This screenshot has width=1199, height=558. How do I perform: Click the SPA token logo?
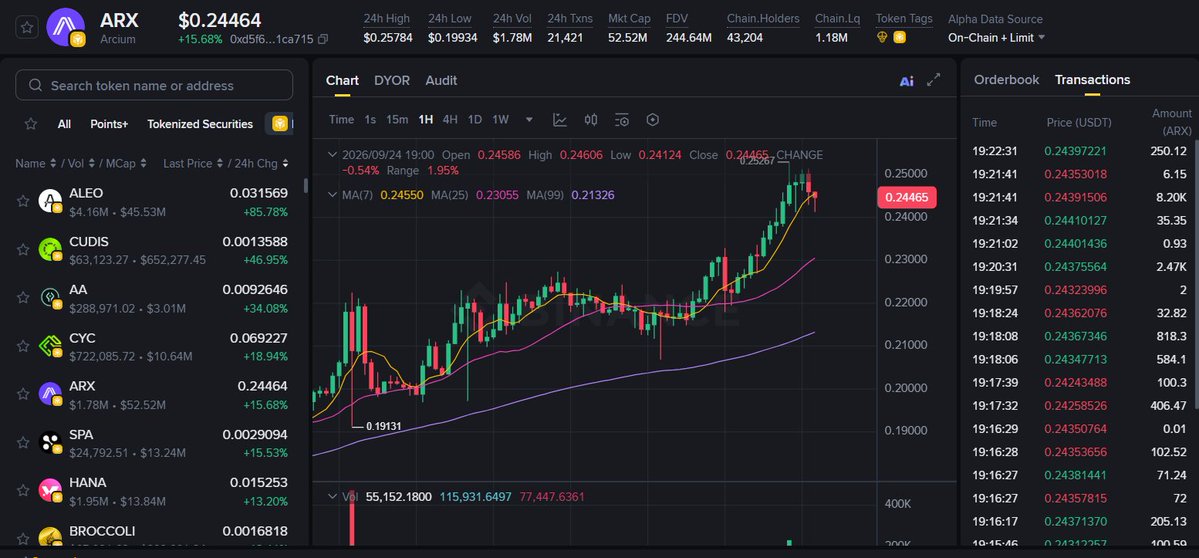(50, 442)
